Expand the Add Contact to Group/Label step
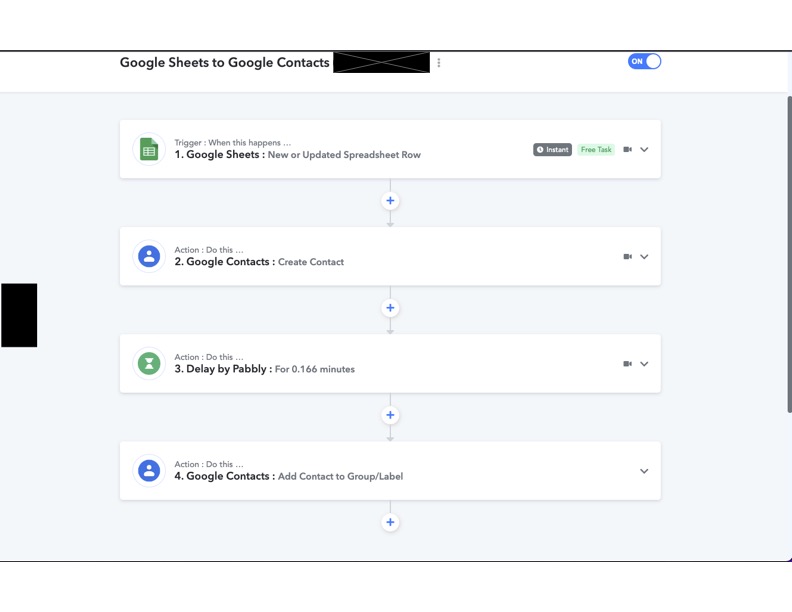 click(x=644, y=471)
